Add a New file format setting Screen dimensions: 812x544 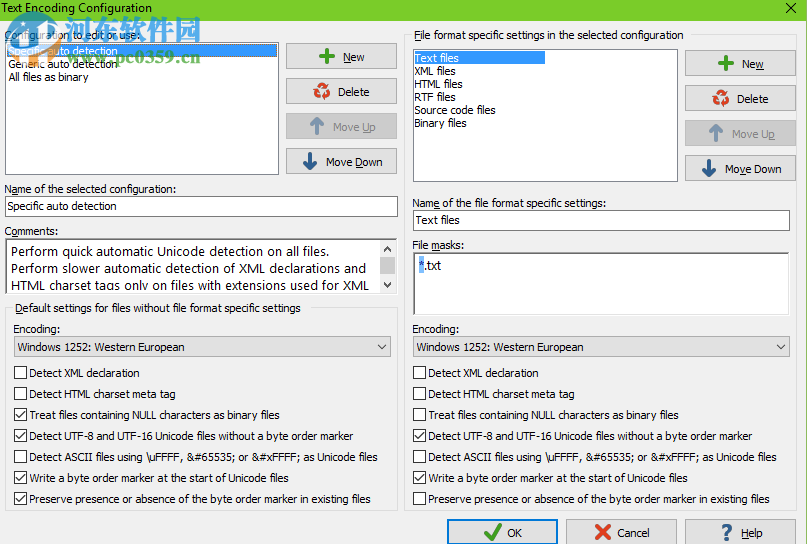point(740,64)
